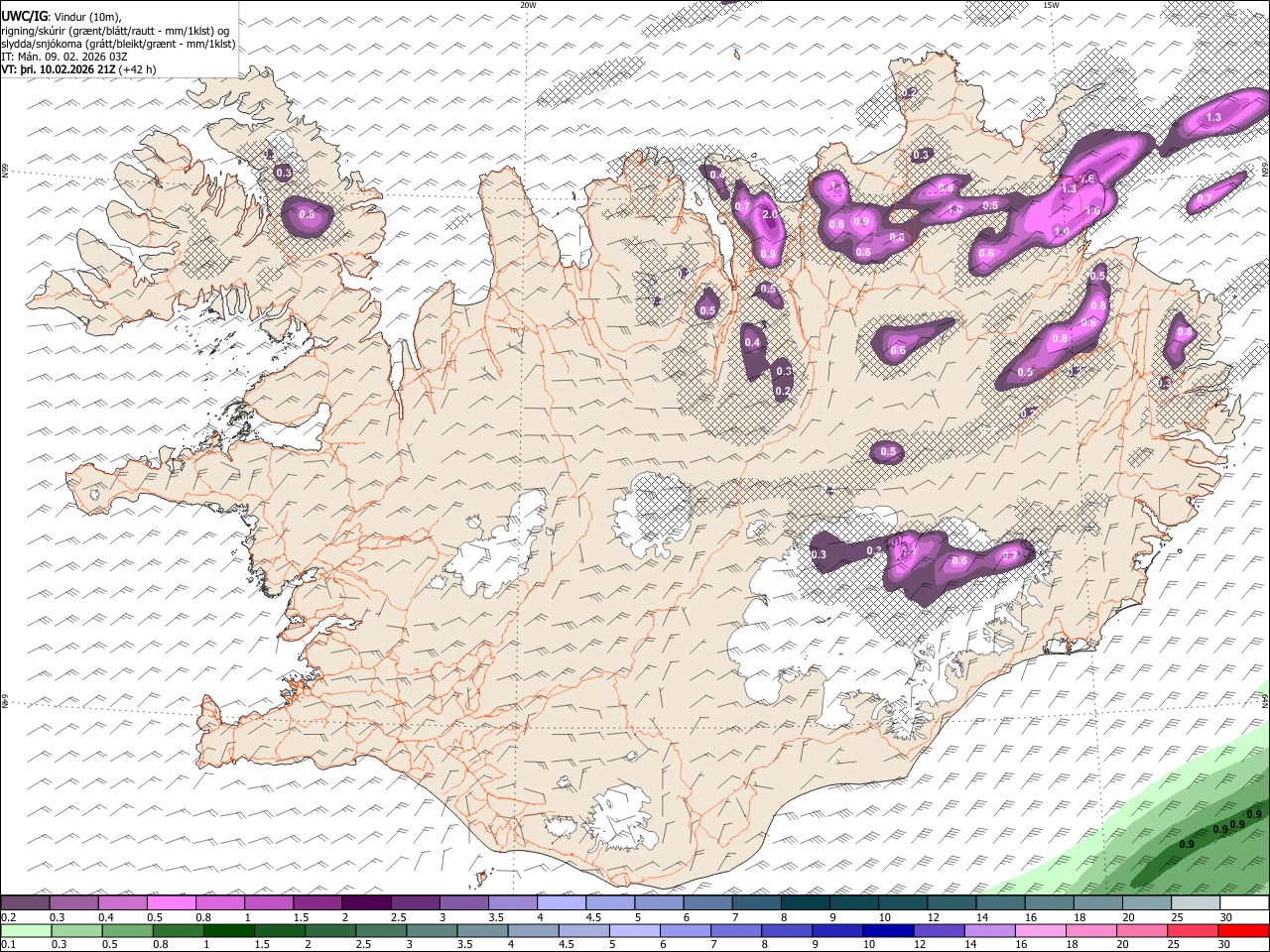Pick the bright pink 0.5 swatch, top legend row
1270x952 pixels.
tap(171, 902)
